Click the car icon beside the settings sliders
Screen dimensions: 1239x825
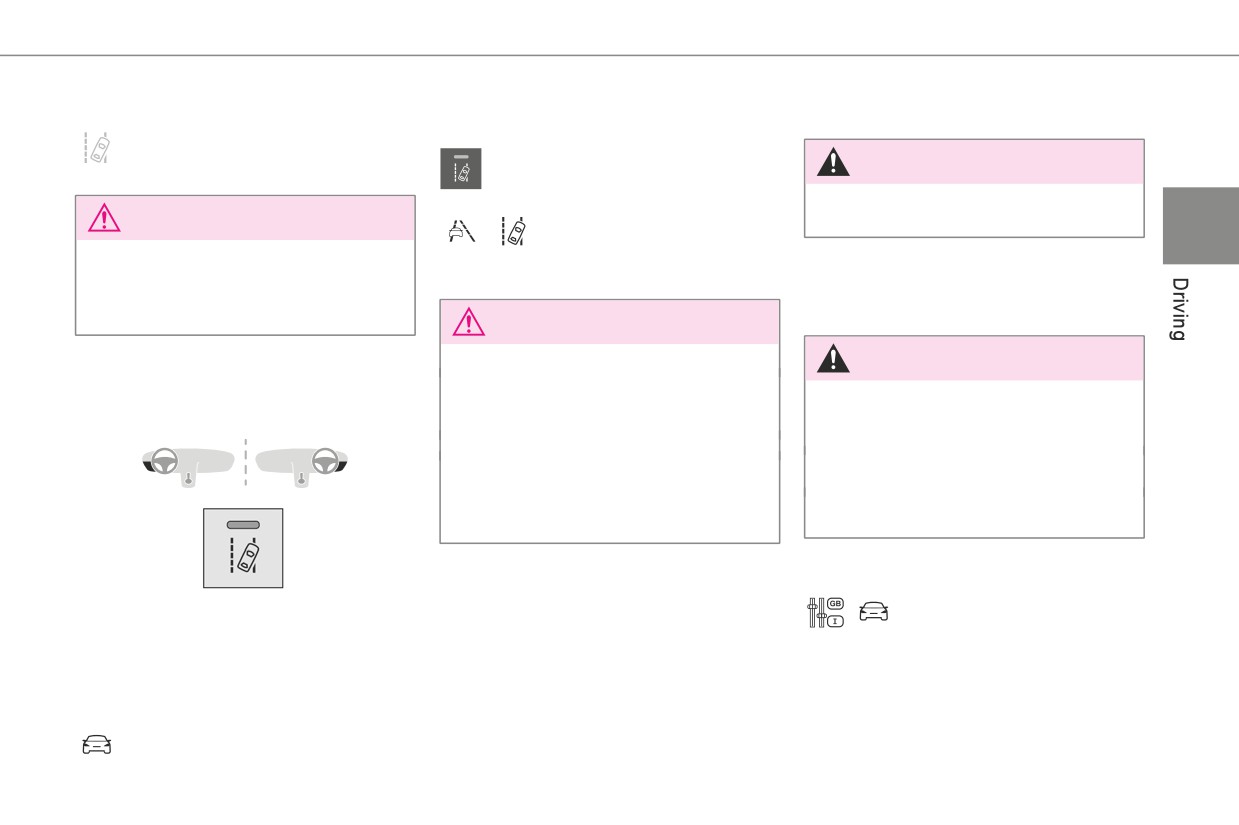[873, 613]
